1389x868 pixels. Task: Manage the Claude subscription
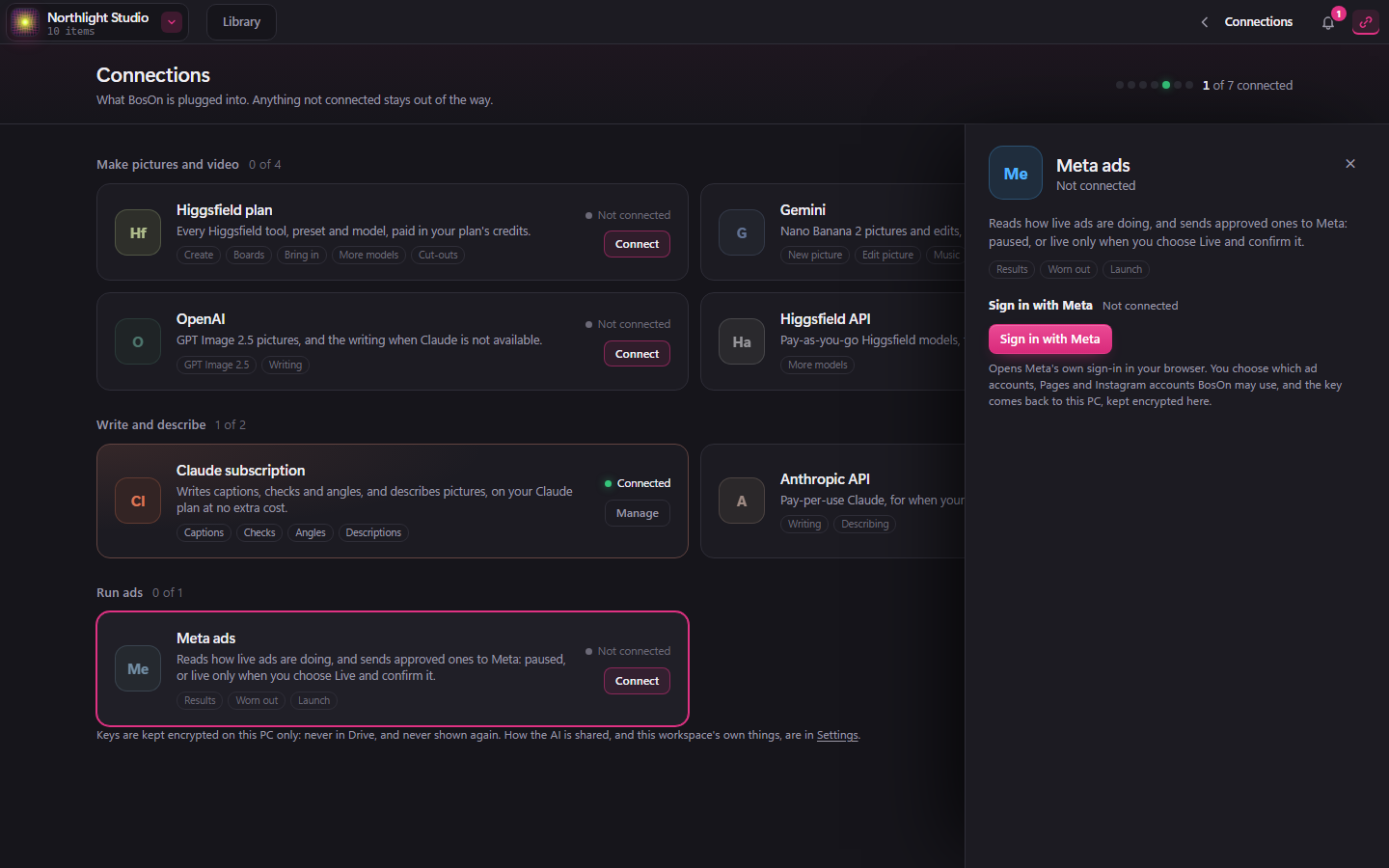click(x=637, y=513)
